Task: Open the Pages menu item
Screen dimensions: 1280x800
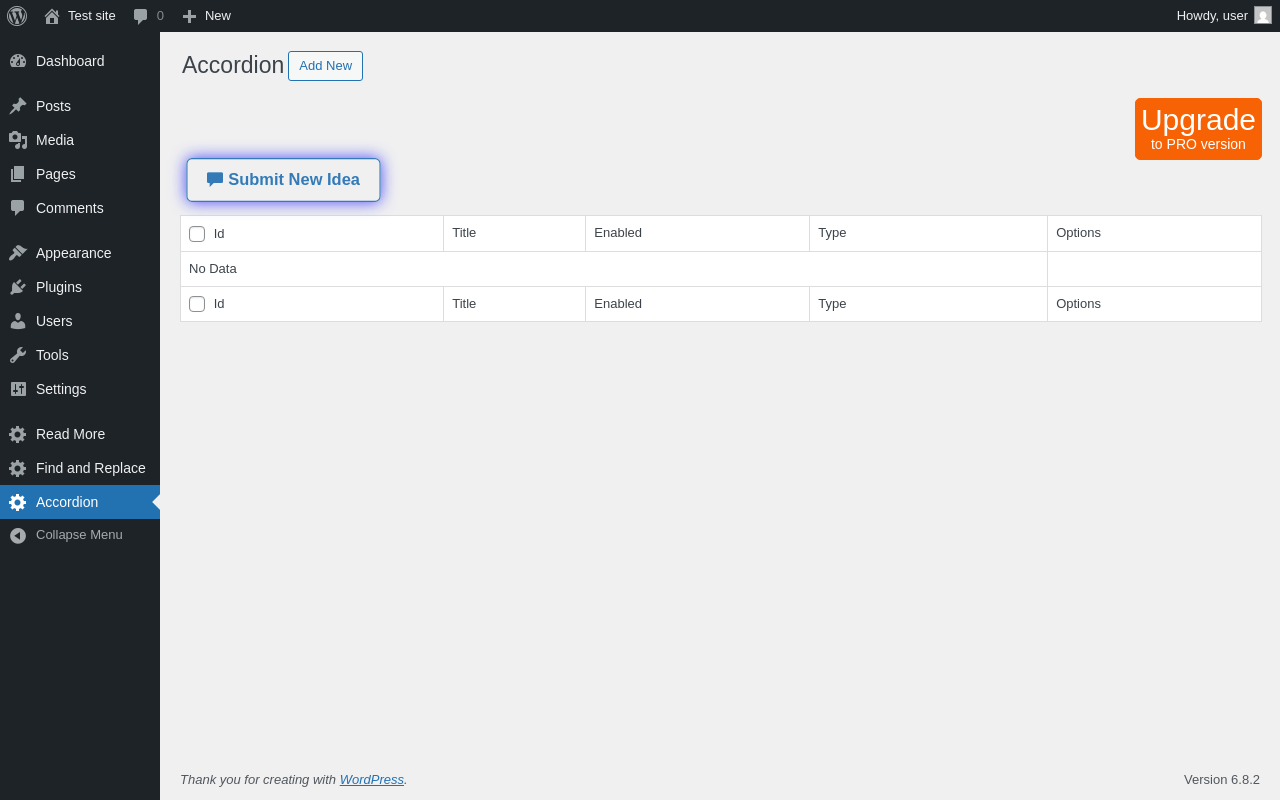Action: pyautogui.click(x=80, y=174)
